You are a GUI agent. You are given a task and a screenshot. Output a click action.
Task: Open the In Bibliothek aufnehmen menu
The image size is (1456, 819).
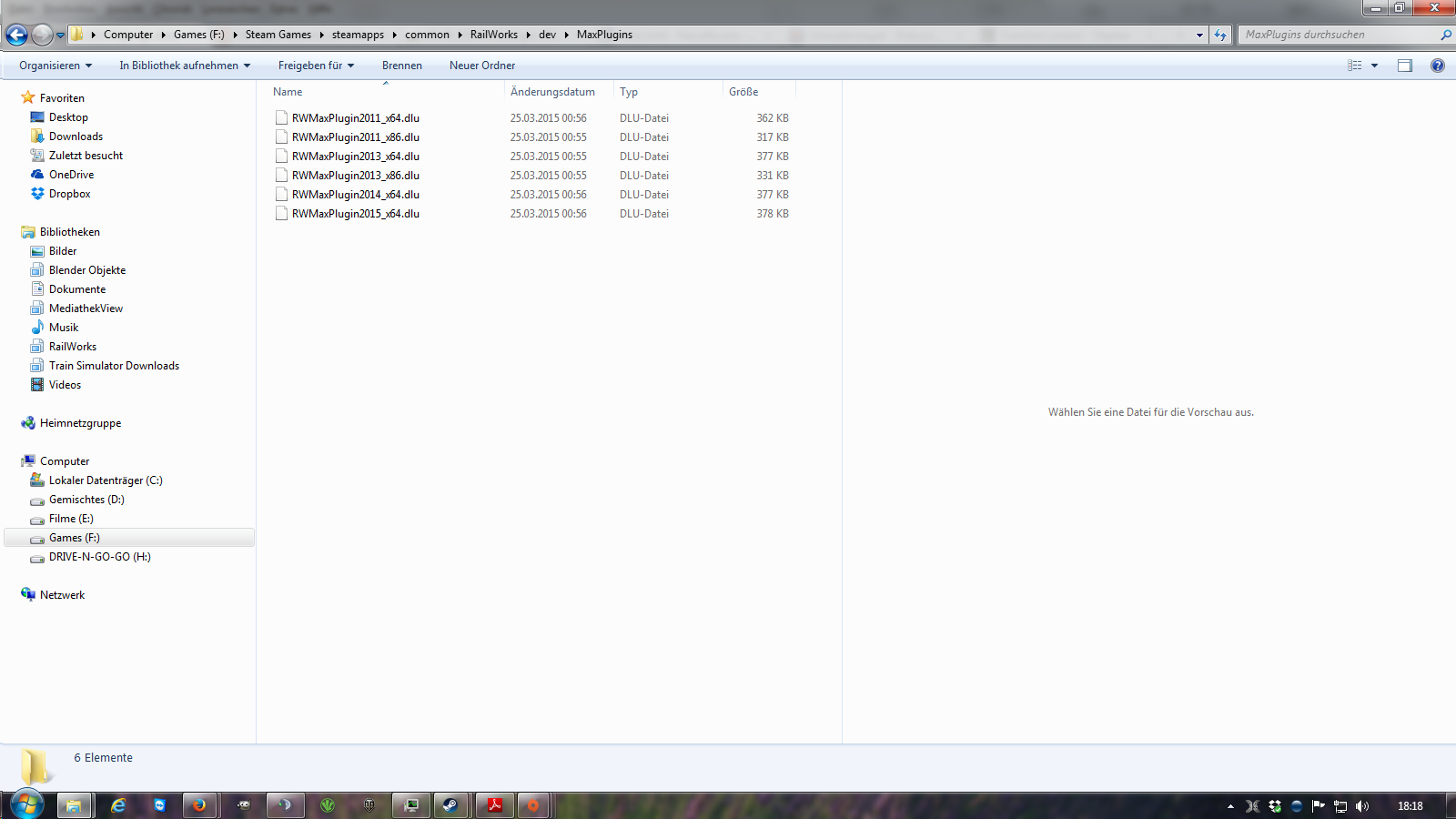[185, 66]
